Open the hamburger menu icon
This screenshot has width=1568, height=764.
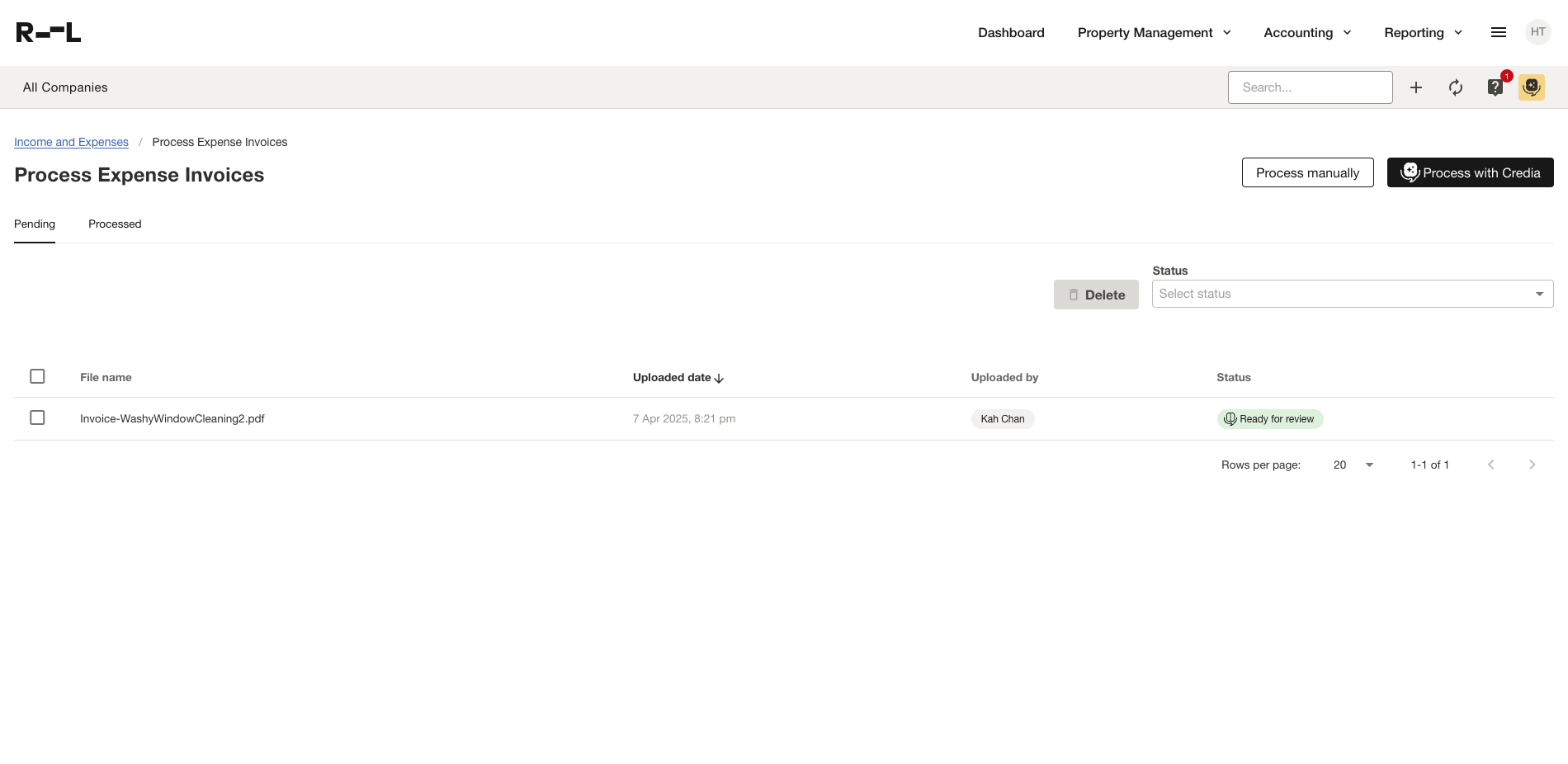1499,33
